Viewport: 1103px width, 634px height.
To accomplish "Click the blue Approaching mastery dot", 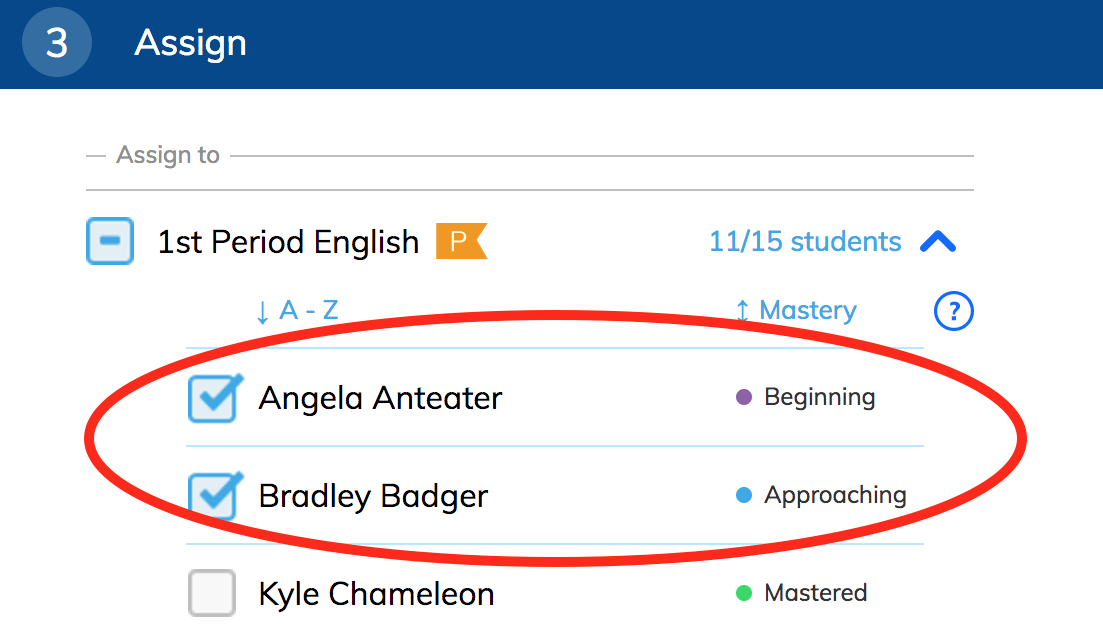I will tap(744, 495).
